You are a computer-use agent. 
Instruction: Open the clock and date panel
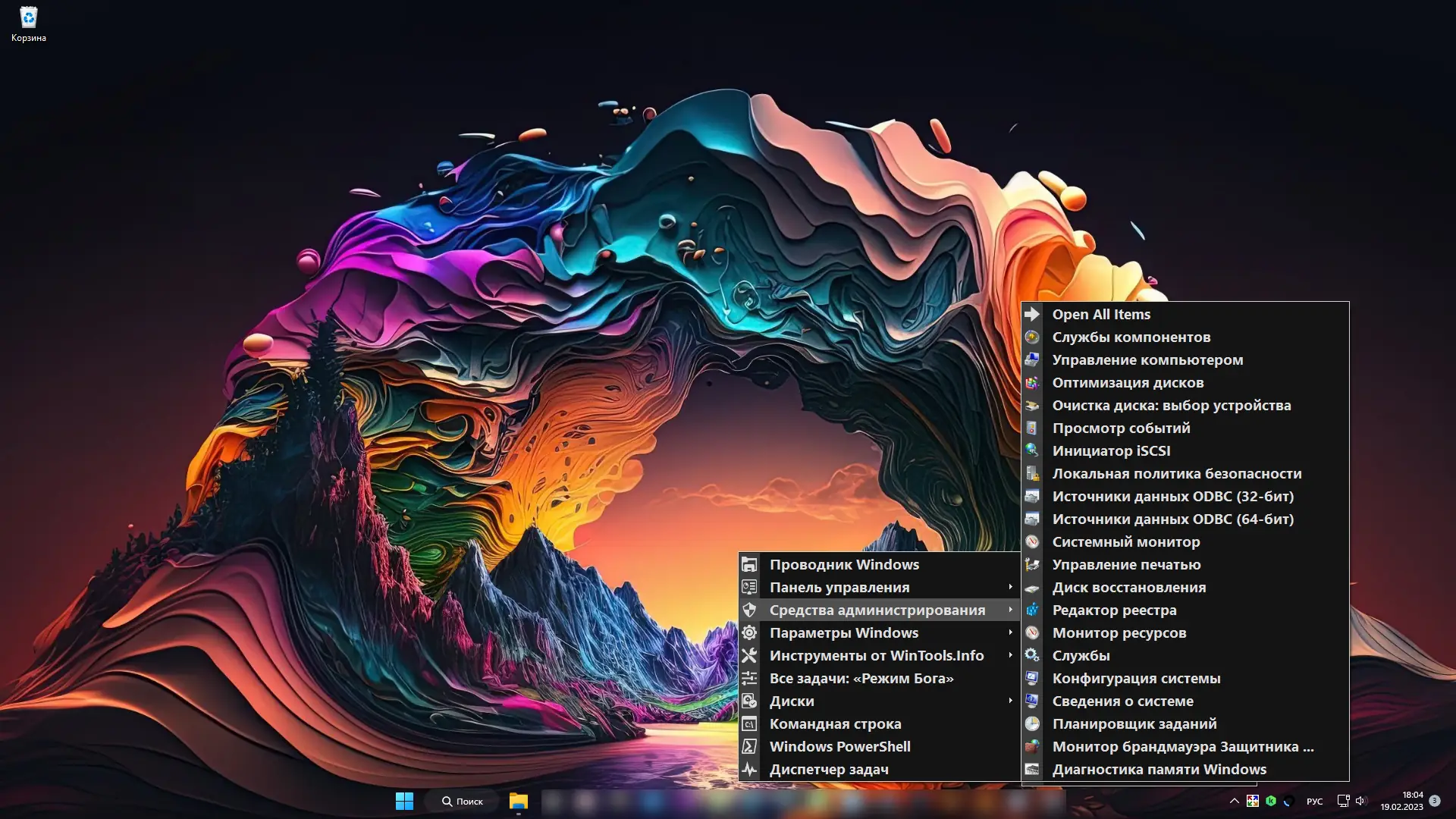coord(1401,801)
